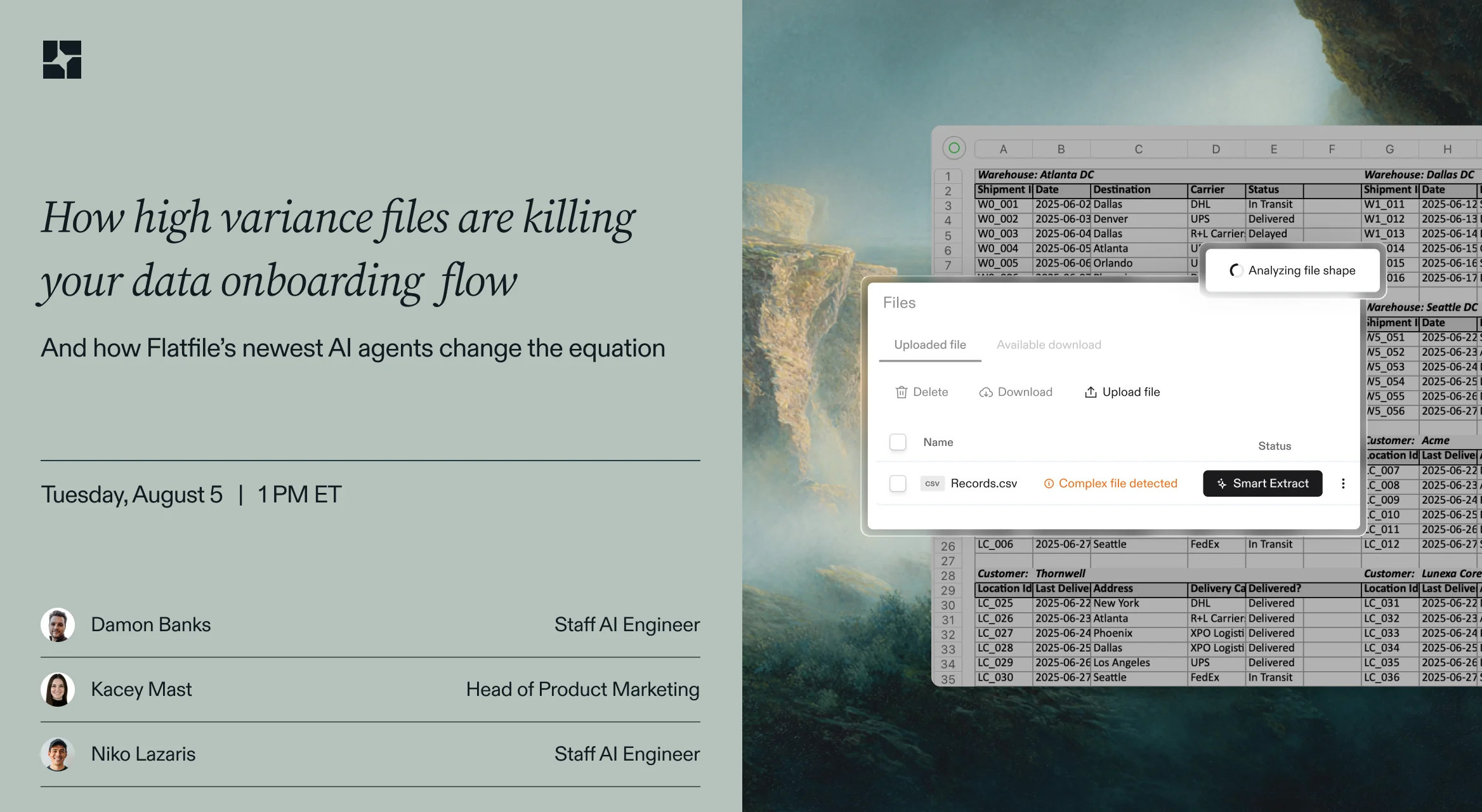Toggle the select-all checkbox beside Name
Screen dimensions: 1482x812
click(898, 442)
